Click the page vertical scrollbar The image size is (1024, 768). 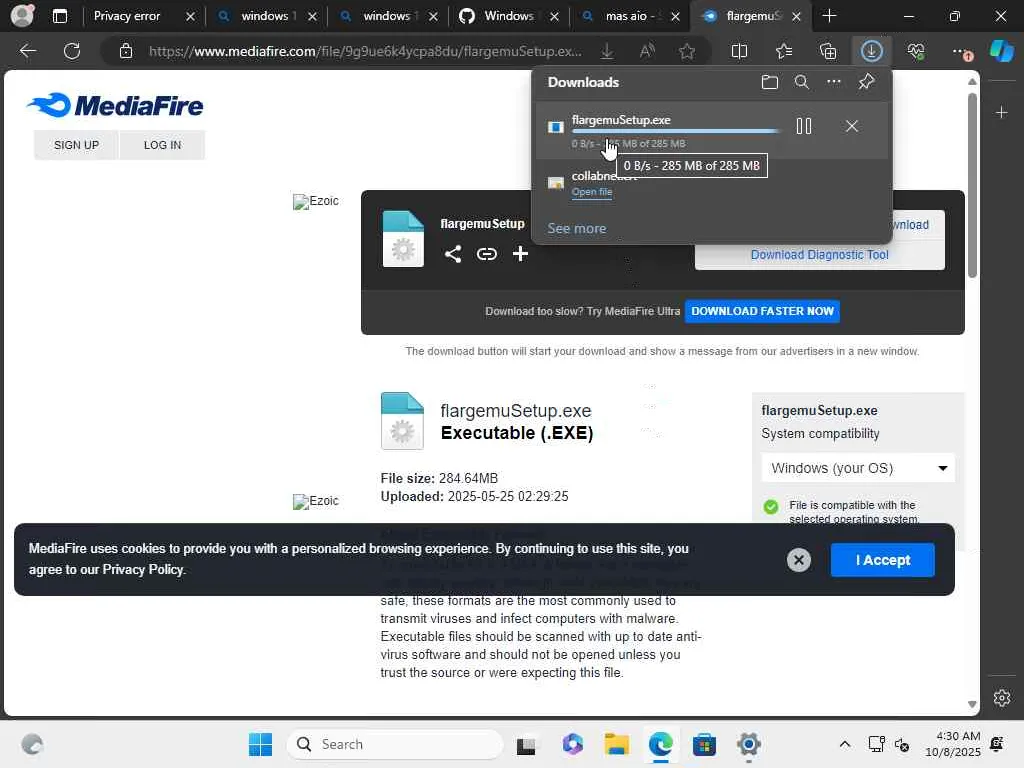point(972,185)
